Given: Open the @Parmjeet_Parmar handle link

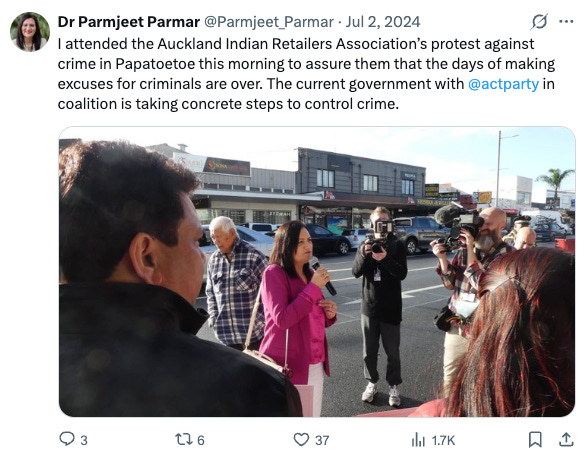Looking at the screenshot, I should pyautogui.click(x=269, y=22).
